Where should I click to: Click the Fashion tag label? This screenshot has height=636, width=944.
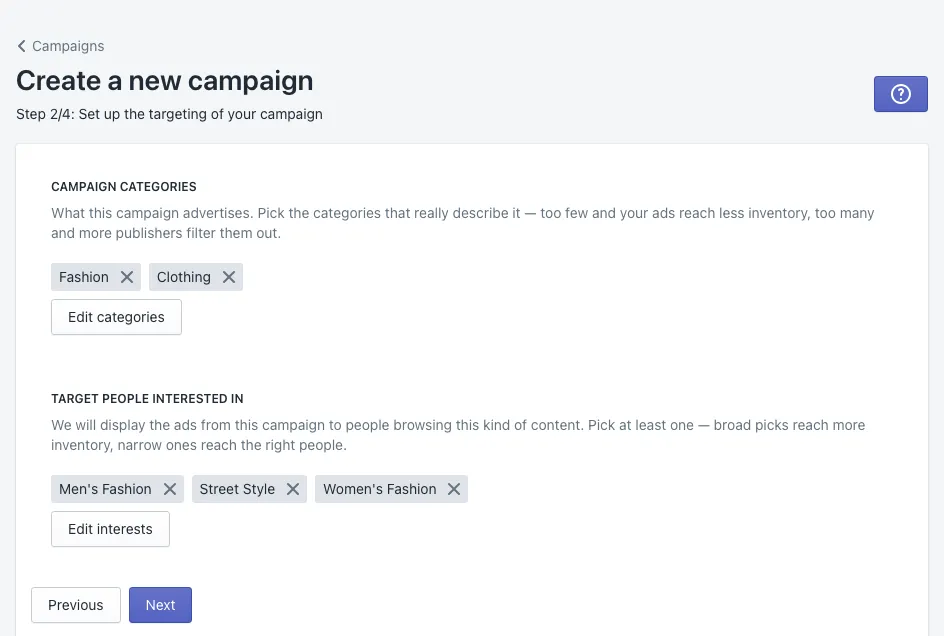click(84, 277)
